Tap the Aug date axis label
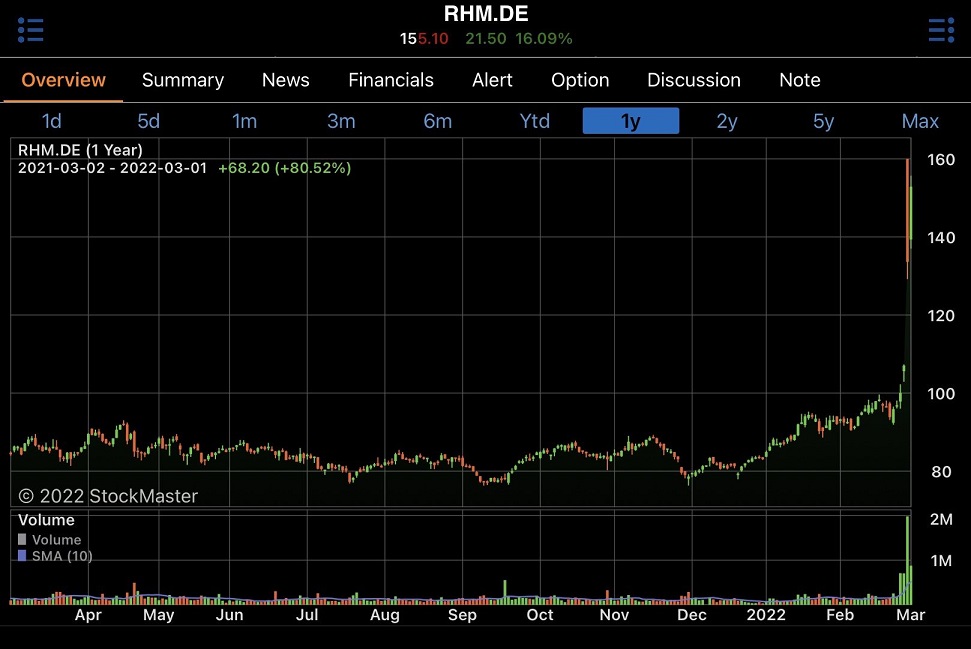The width and height of the screenshot is (971, 649). (x=385, y=615)
